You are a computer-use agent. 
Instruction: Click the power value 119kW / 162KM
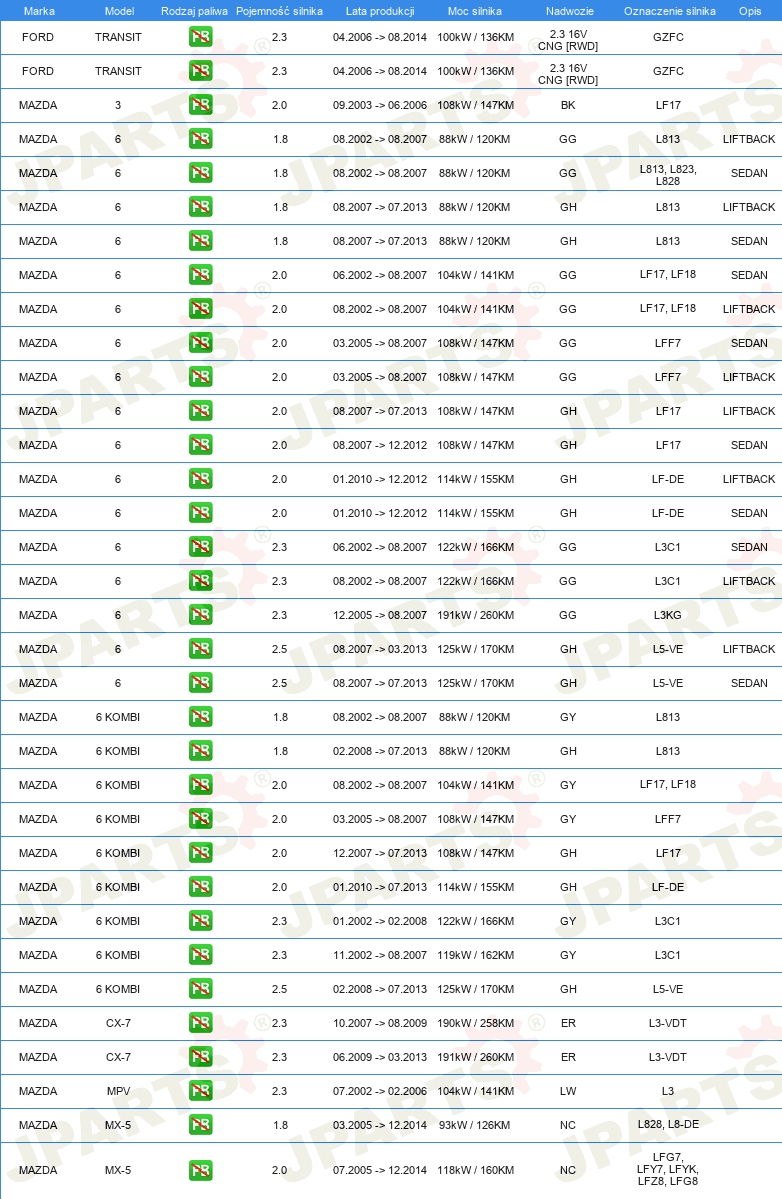(475, 954)
